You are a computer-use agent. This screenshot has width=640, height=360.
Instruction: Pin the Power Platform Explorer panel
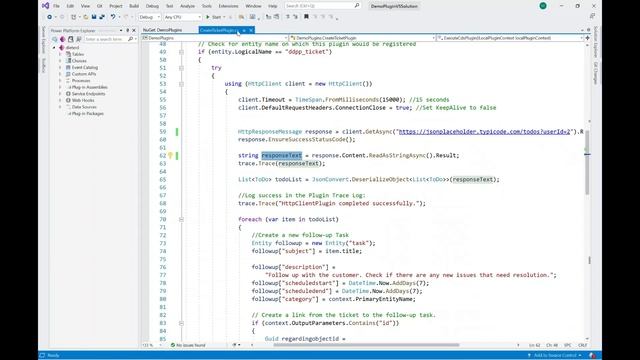point(127,31)
